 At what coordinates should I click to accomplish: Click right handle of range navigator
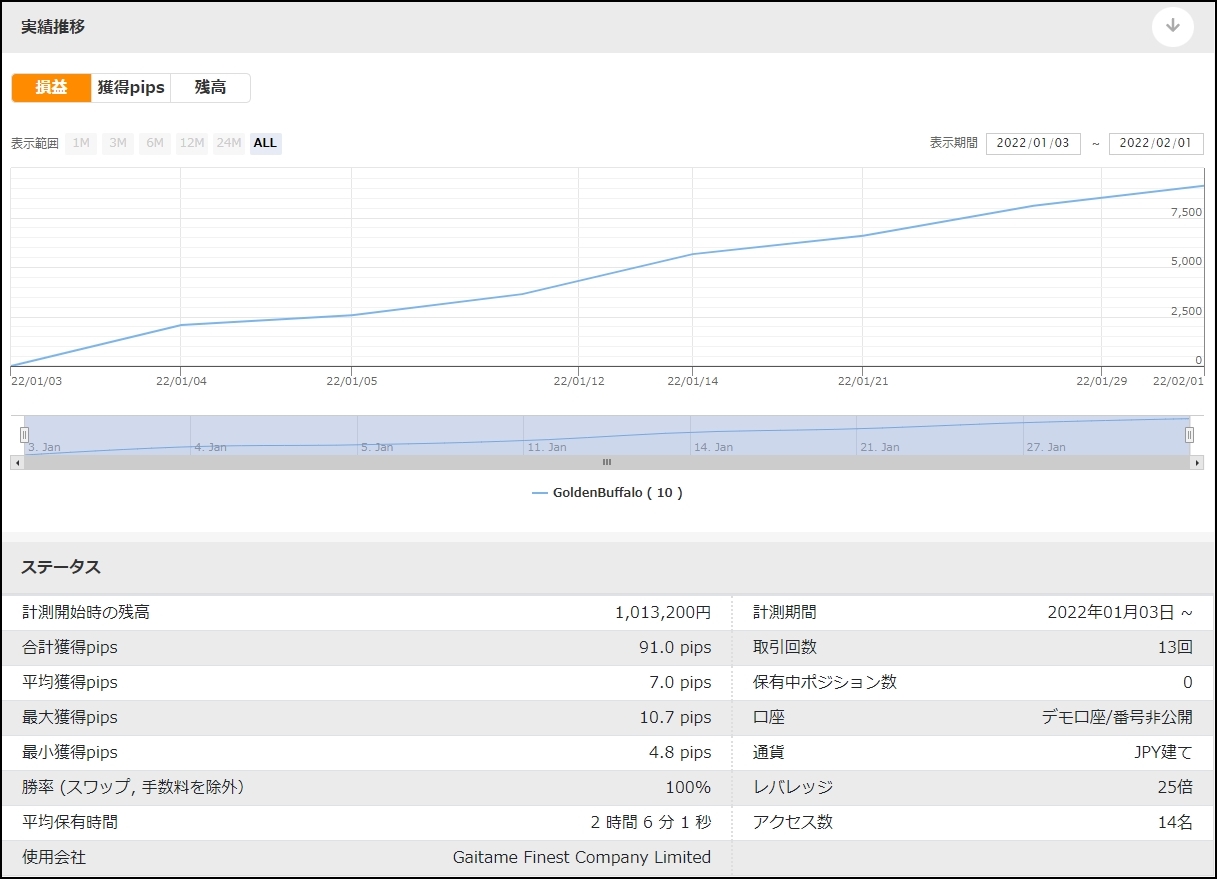1189,435
